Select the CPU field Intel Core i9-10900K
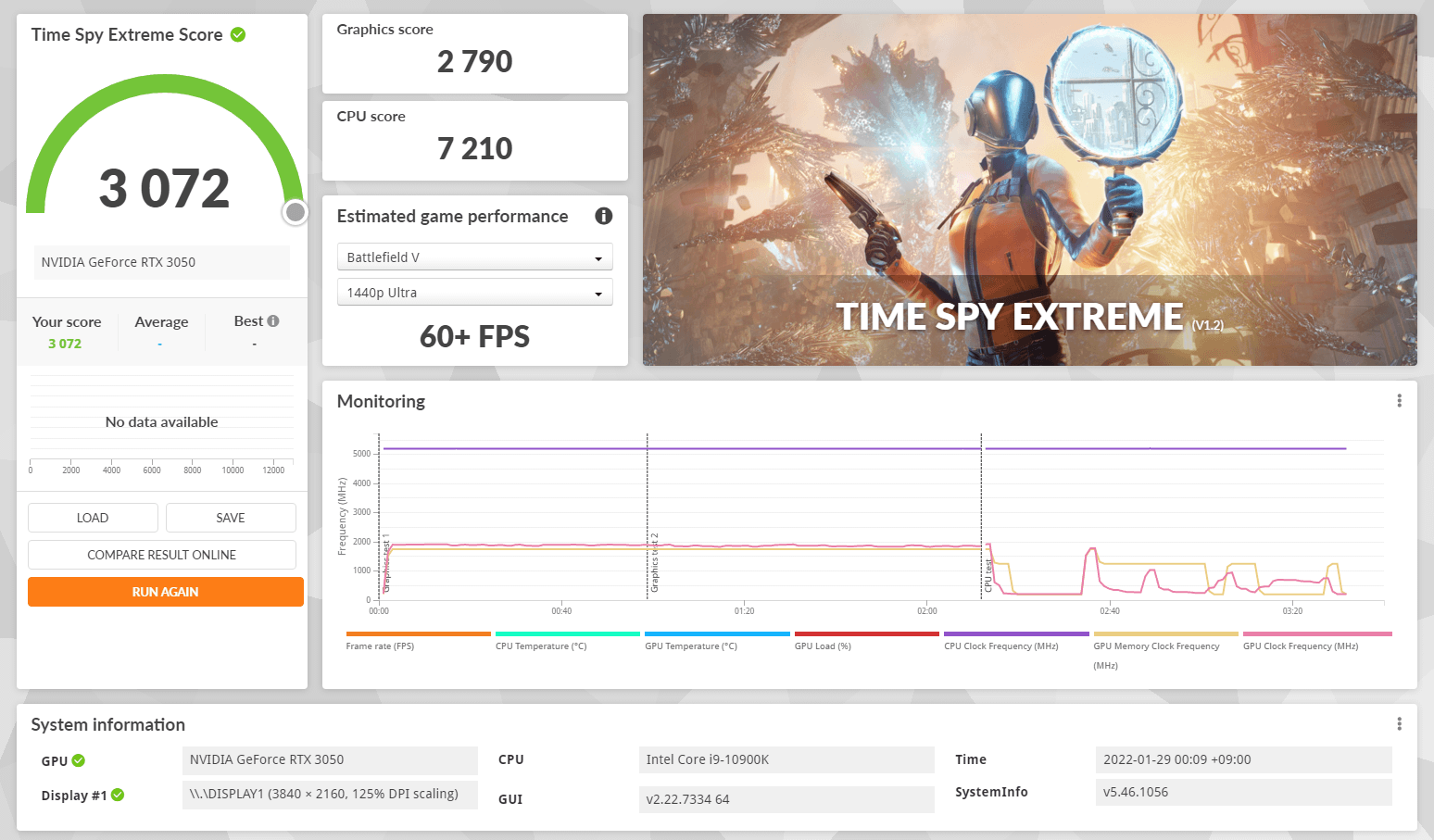This screenshot has height=840, width=1434. coord(786,759)
